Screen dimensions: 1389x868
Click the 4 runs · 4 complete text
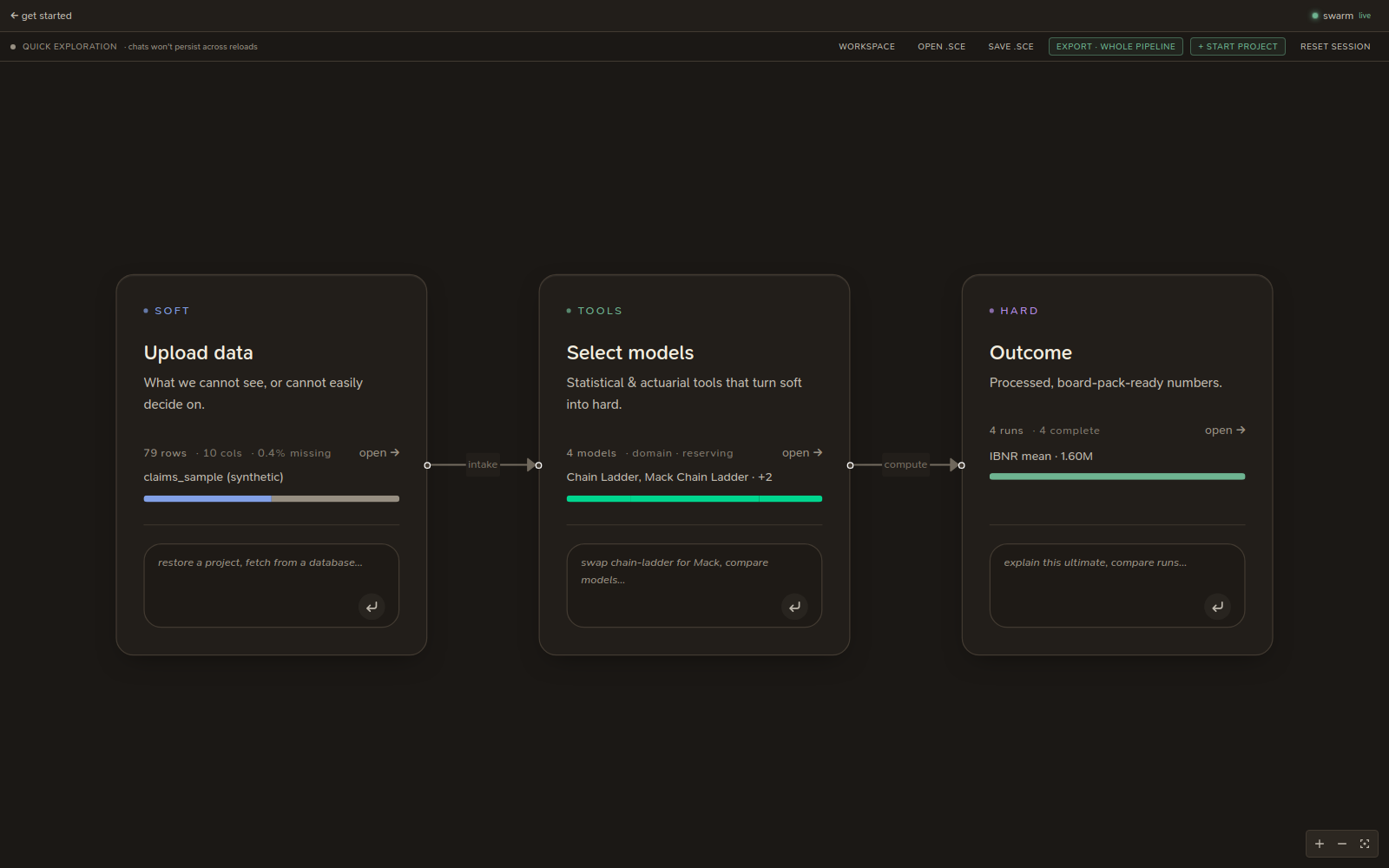pos(1044,431)
